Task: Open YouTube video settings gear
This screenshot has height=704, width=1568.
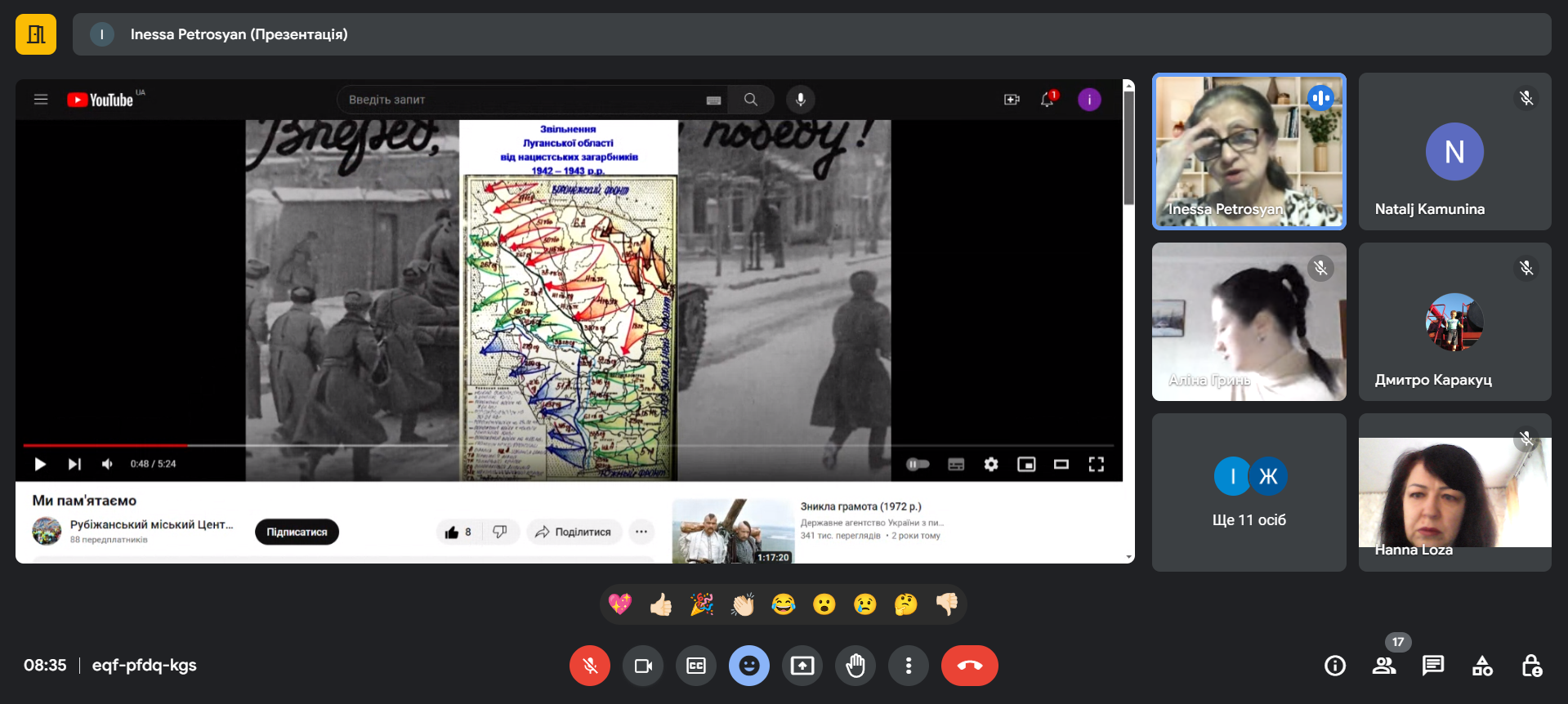Action: (990, 464)
